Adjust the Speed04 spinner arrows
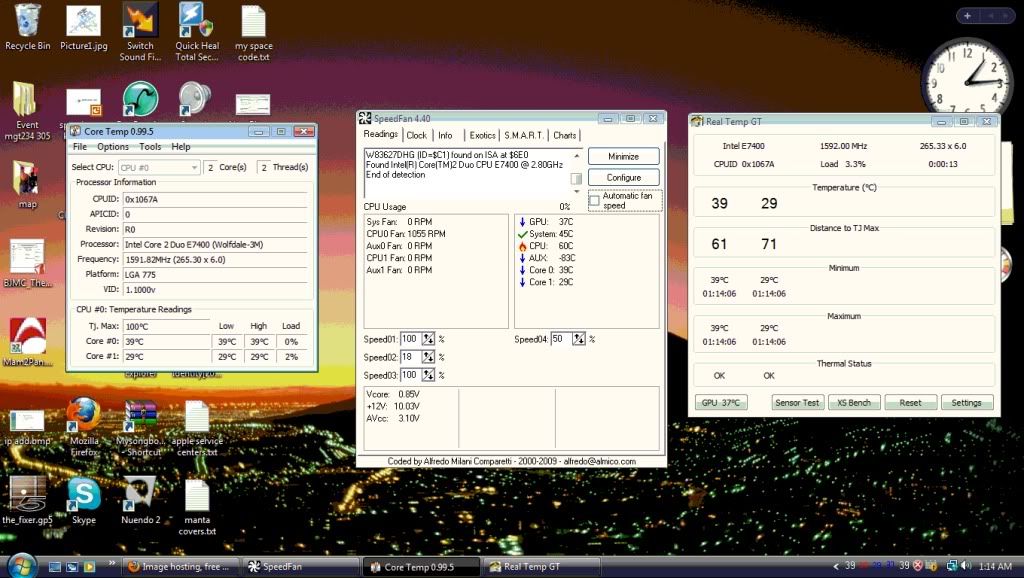 pyautogui.click(x=580, y=339)
